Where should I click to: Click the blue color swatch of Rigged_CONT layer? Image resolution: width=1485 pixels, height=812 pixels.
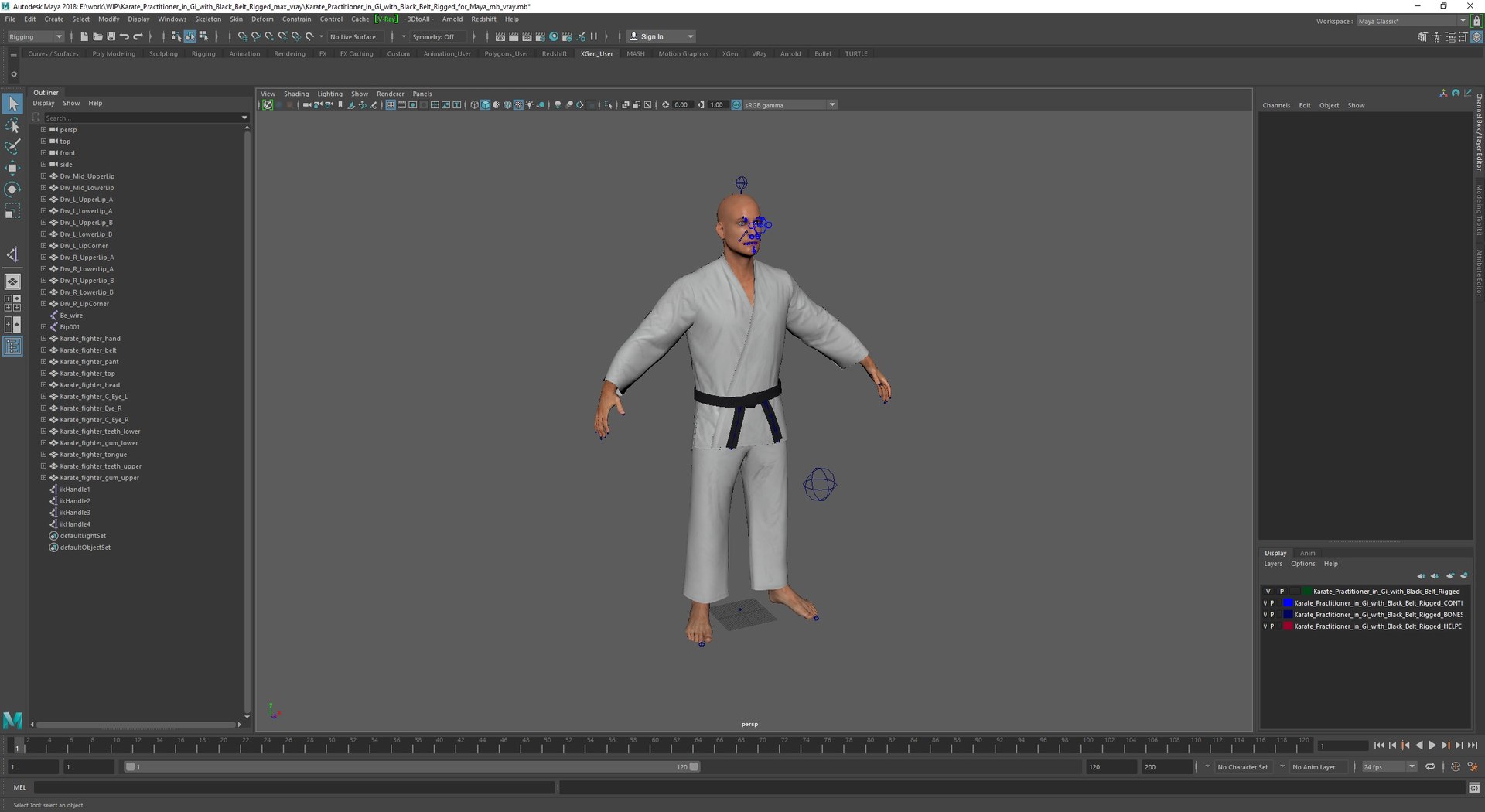1288,603
